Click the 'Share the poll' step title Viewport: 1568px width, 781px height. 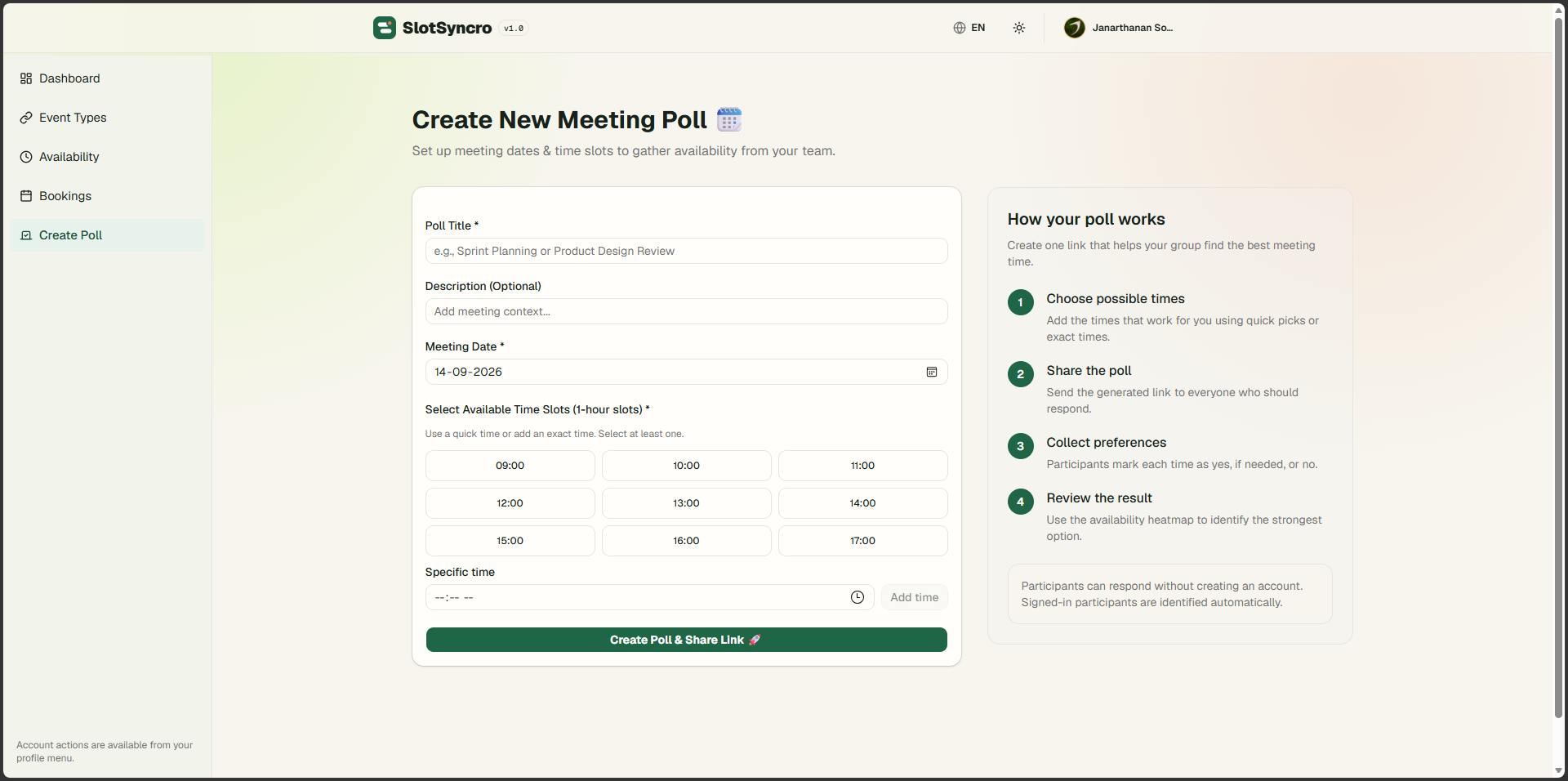[x=1089, y=371]
